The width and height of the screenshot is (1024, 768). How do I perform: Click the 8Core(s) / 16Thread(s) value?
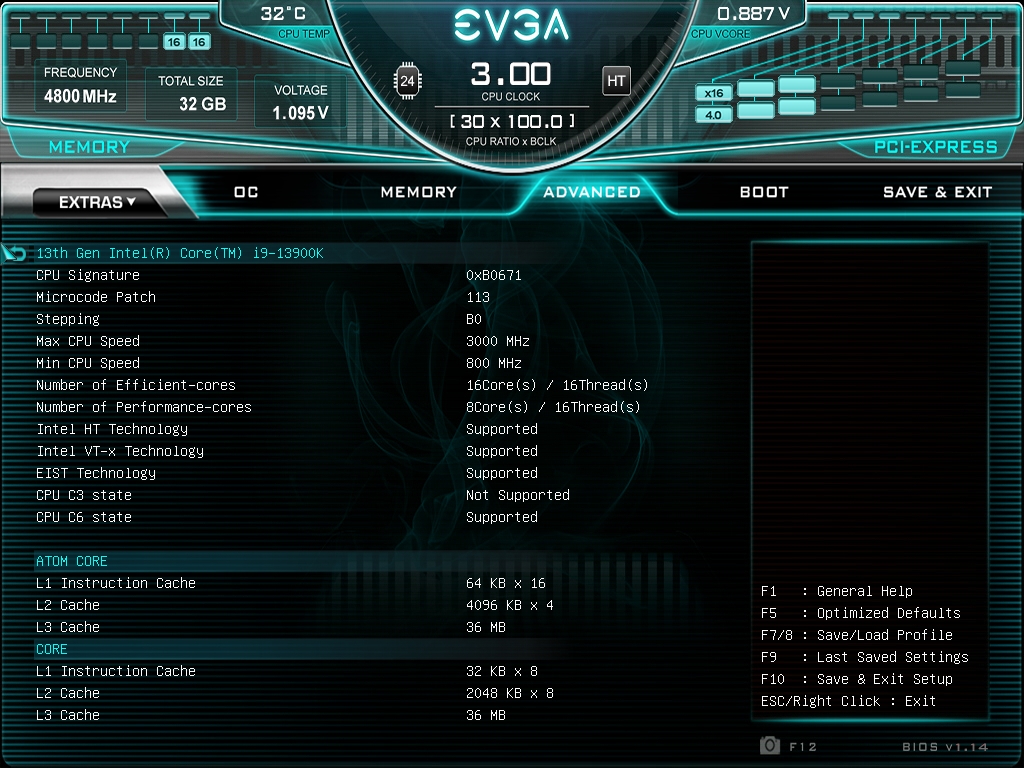tap(553, 408)
